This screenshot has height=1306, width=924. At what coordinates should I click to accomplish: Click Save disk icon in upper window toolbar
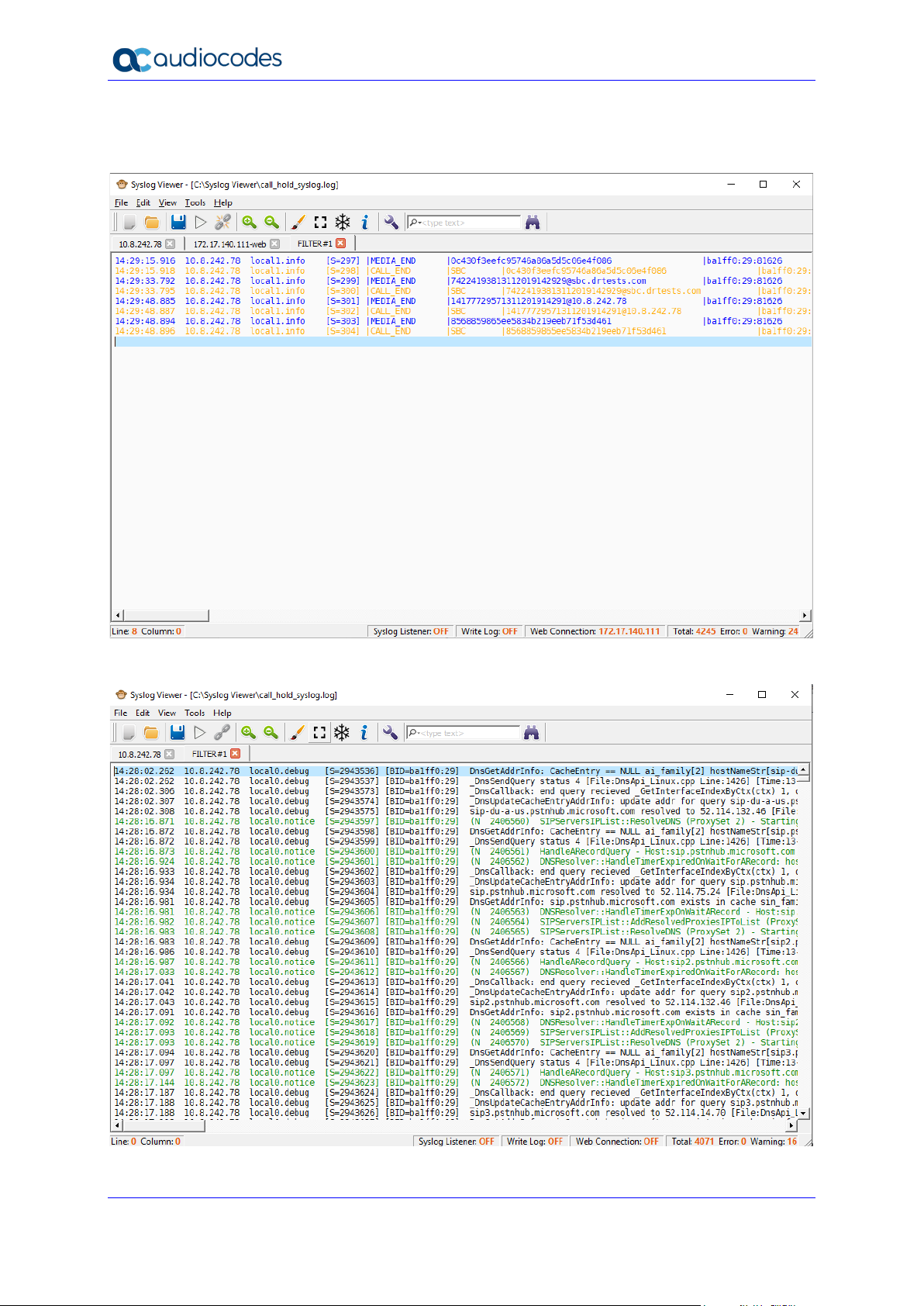click(x=178, y=223)
